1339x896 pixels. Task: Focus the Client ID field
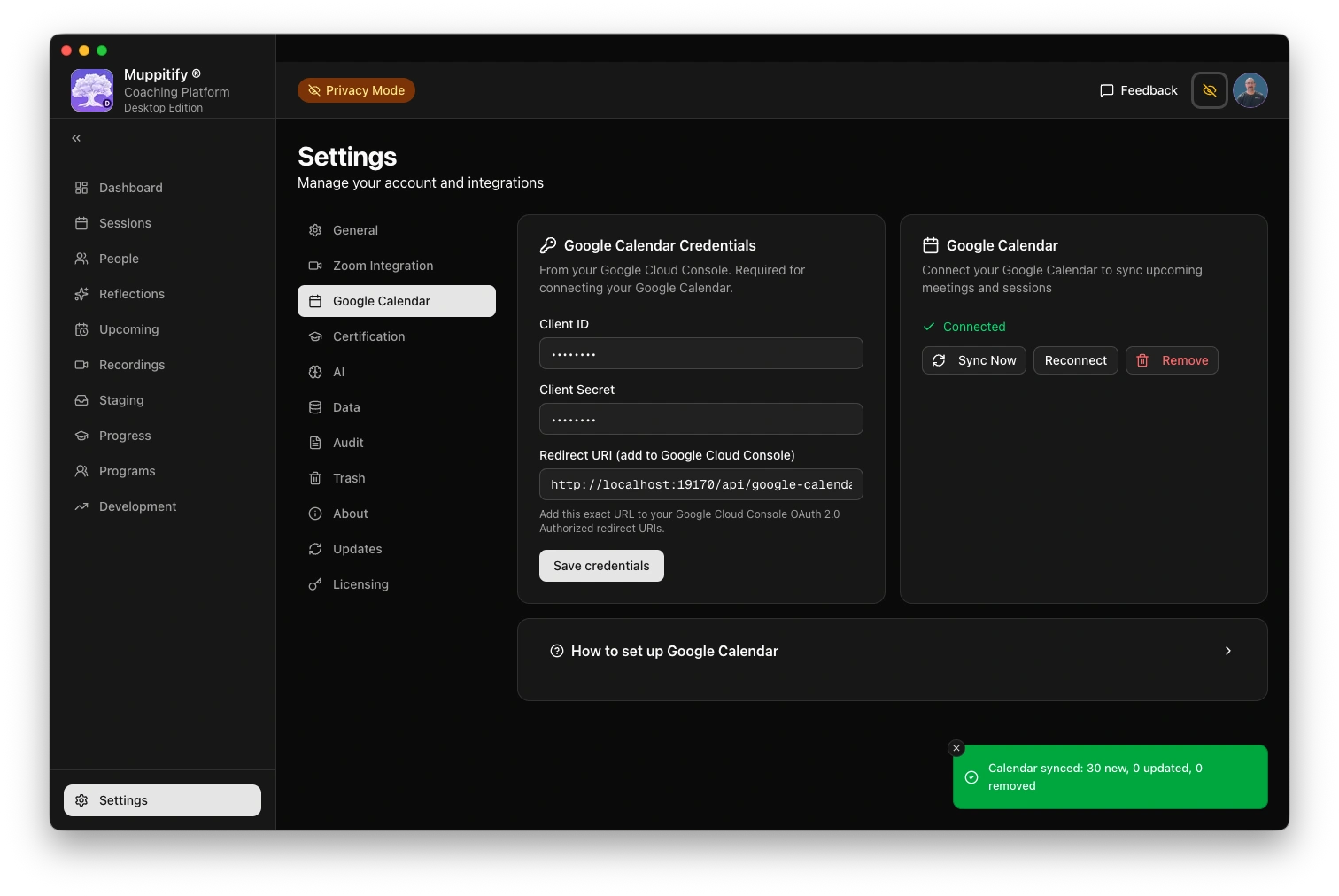700,353
